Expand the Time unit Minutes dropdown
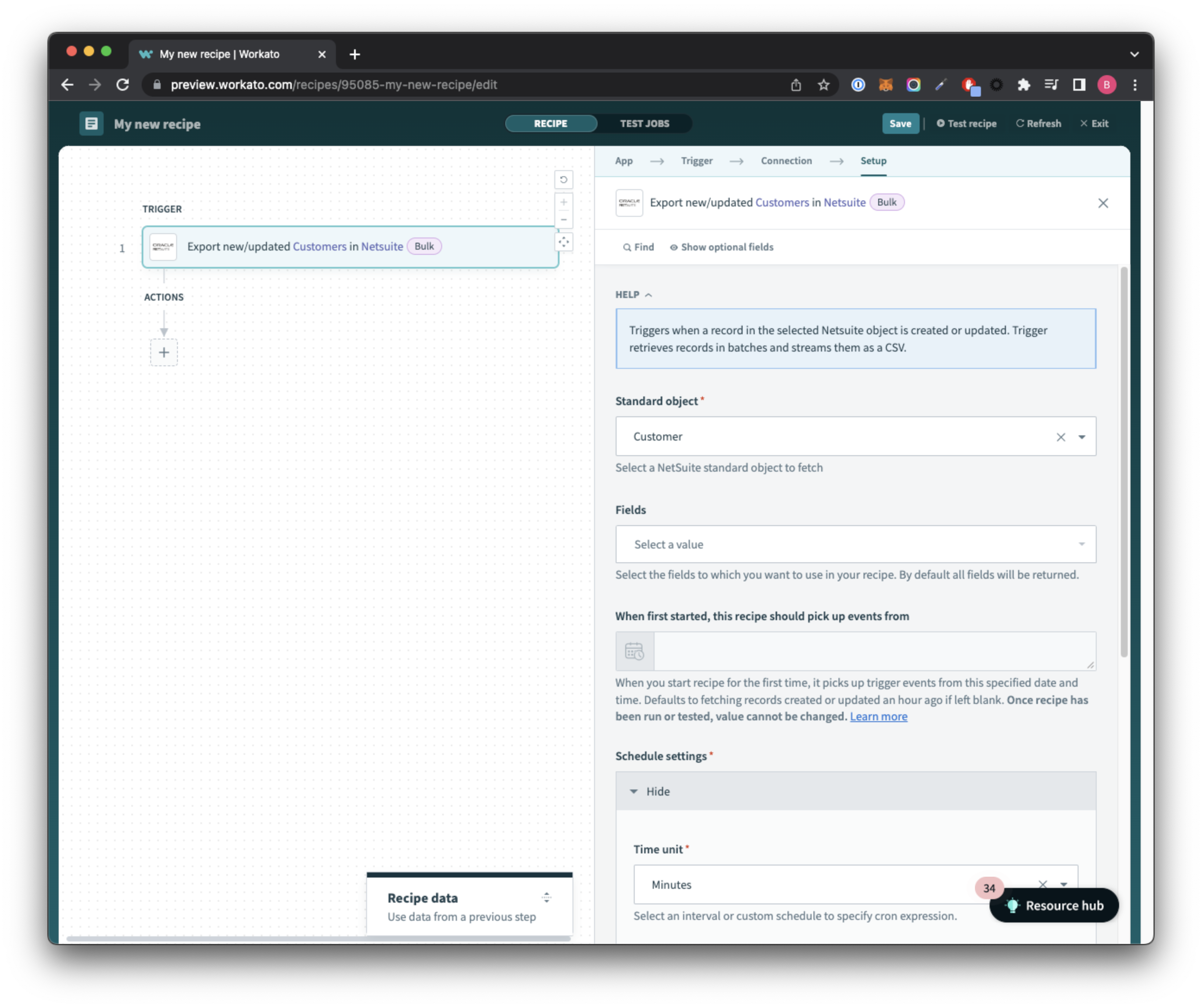 point(1064,884)
